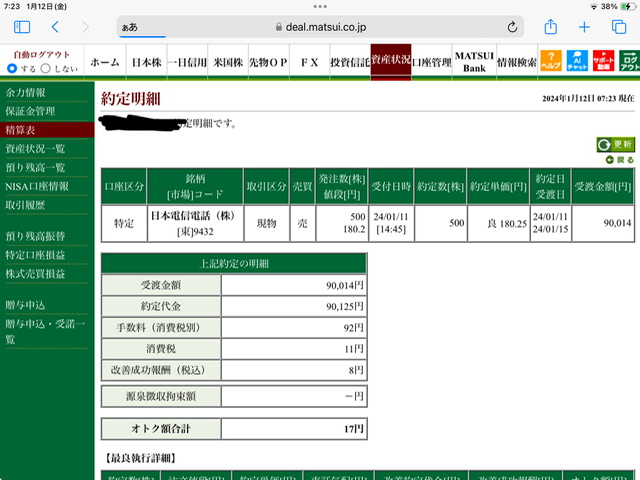Click the green ログアウト icon
Image resolution: width=640 pixels, height=480 pixels.
point(629,61)
